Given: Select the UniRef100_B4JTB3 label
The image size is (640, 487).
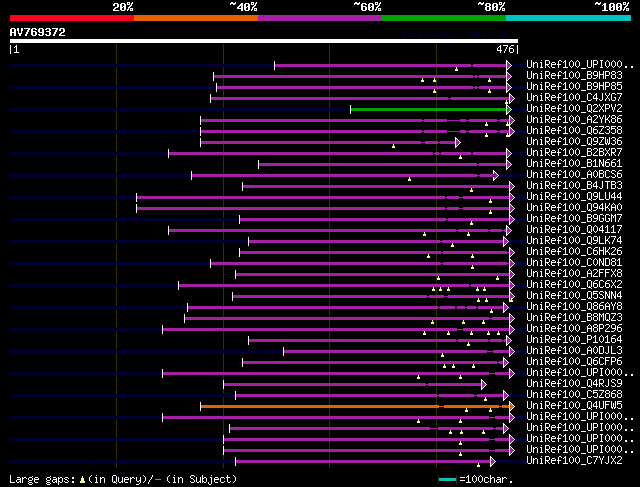Looking at the screenshot, I should pyautogui.click(x=574, y=186).
